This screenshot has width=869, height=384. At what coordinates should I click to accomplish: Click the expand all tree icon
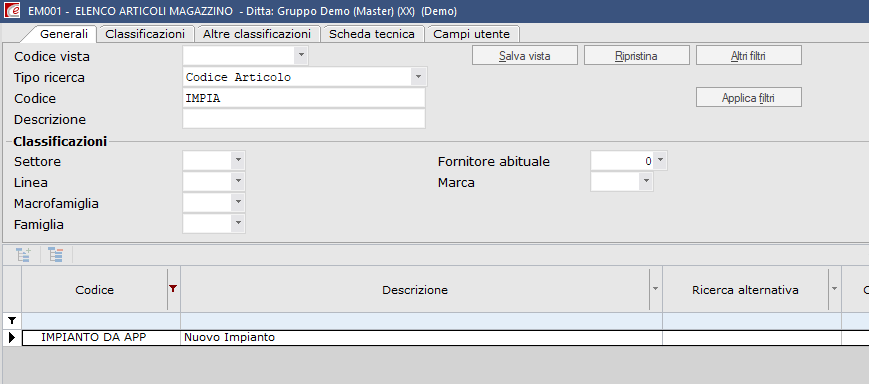23,255
